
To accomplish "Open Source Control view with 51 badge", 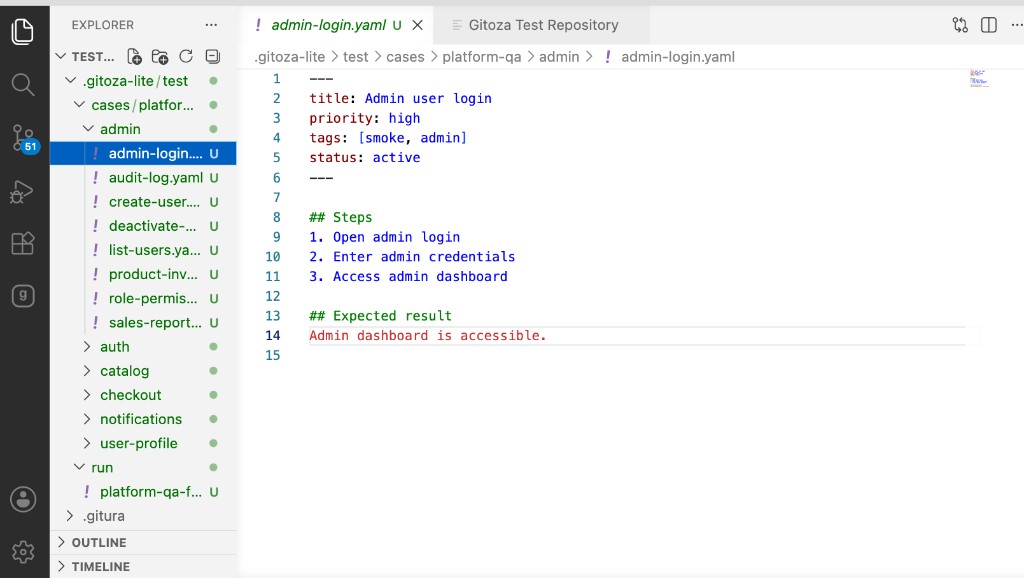I will click(25, 138).
